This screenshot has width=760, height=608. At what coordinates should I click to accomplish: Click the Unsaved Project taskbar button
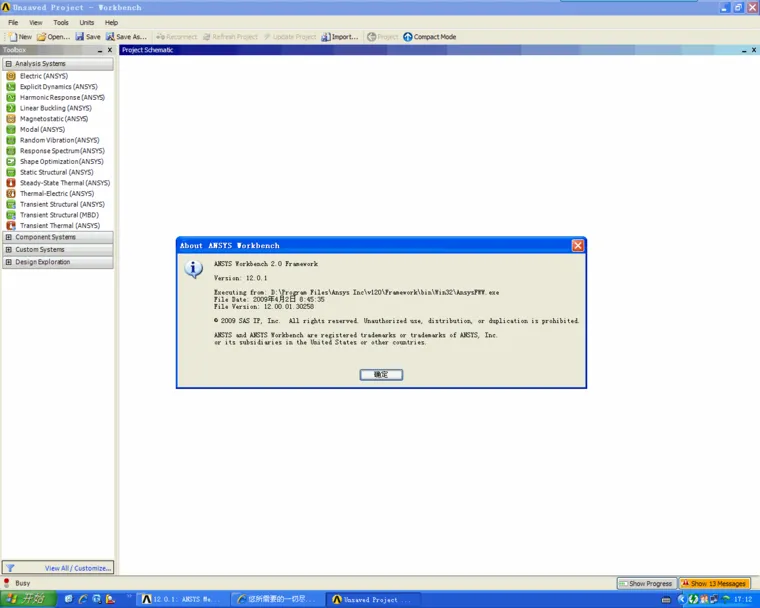click(x=372, y=599)
